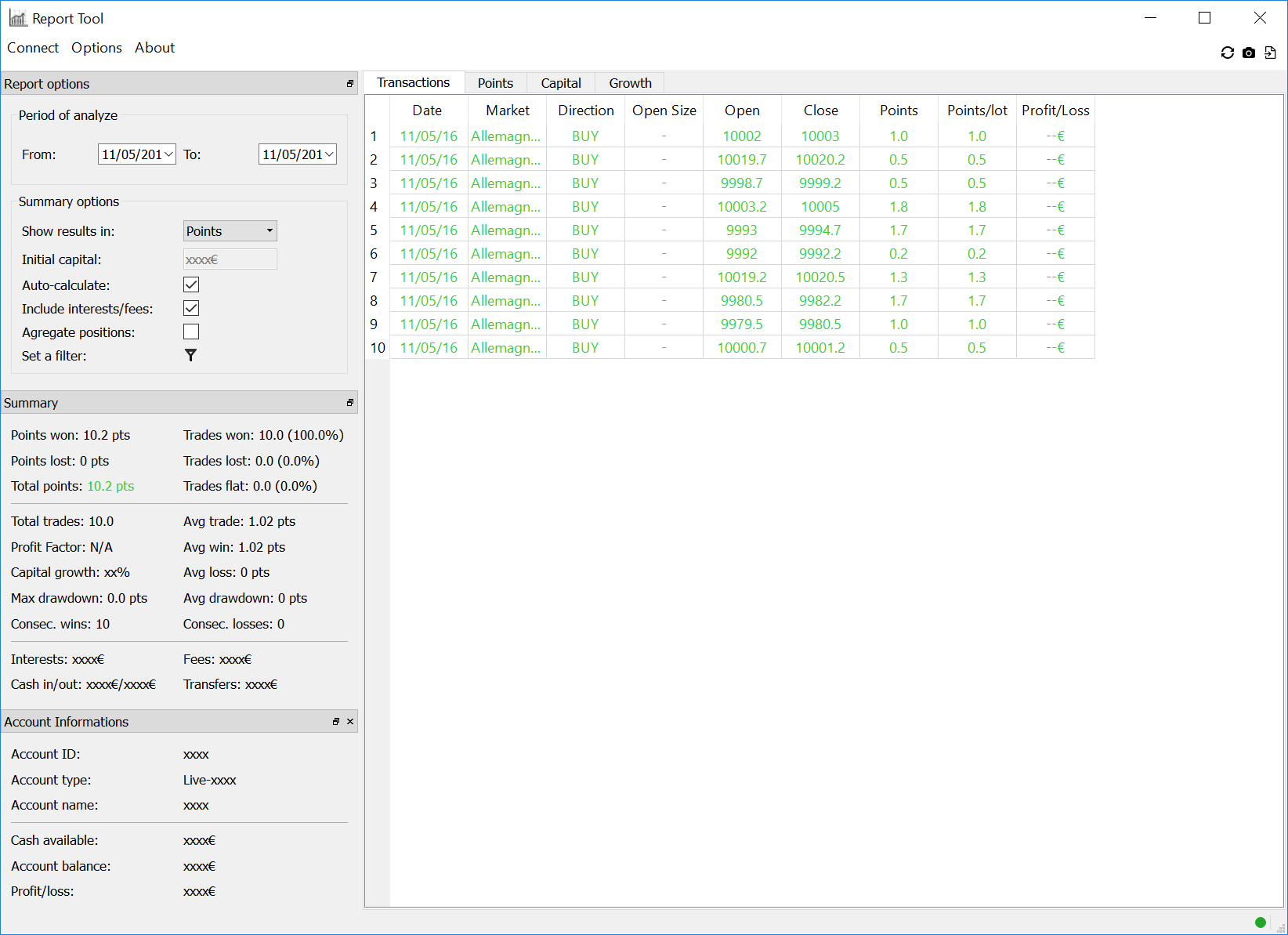The image size is (1288, 935).
Task: Switch to the Capital tab
Action: pyautogui.click(x=561, y=83)
